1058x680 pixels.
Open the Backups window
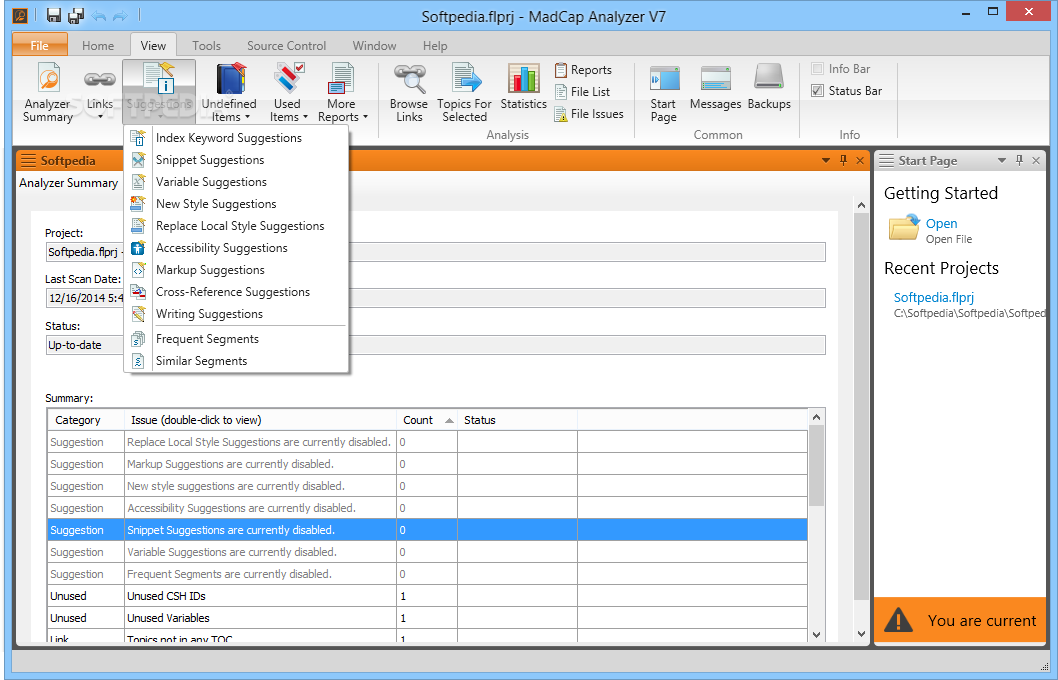coord(769,88)
